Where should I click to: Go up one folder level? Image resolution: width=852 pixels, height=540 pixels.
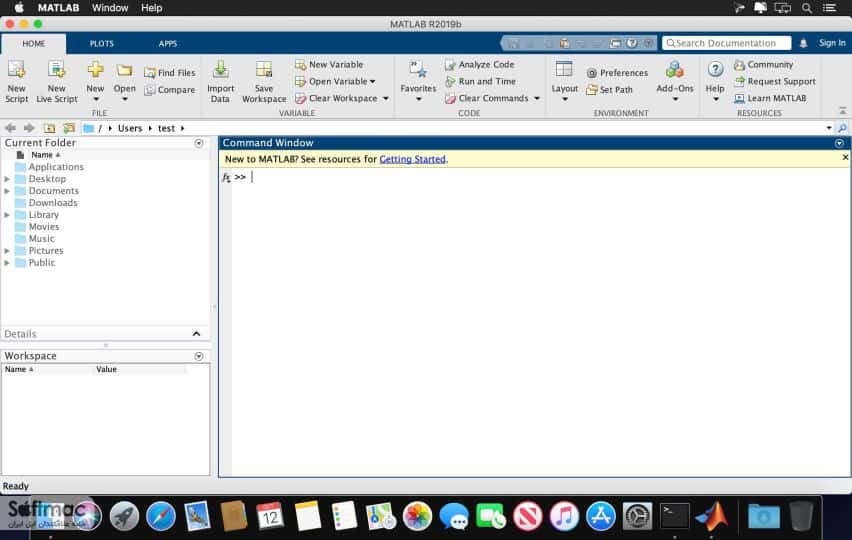pos(49,128)
